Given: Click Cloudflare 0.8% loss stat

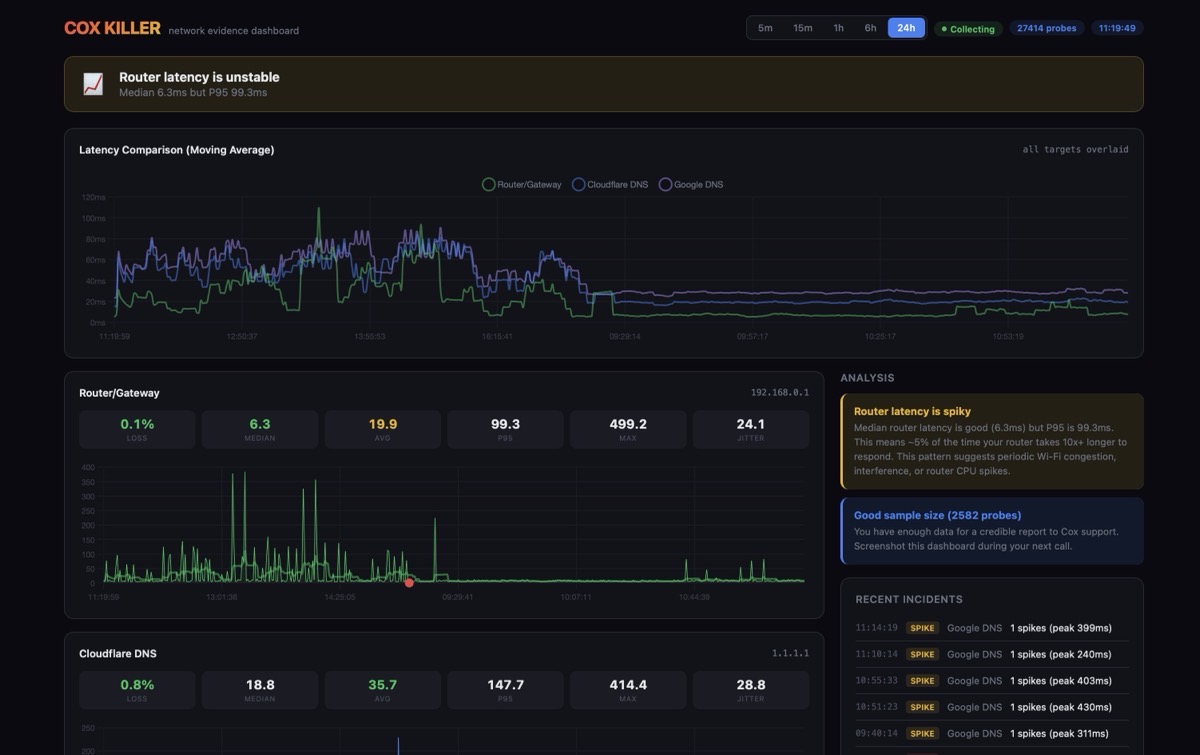Looking at the screenshot, I should click(x=137, y=690).
